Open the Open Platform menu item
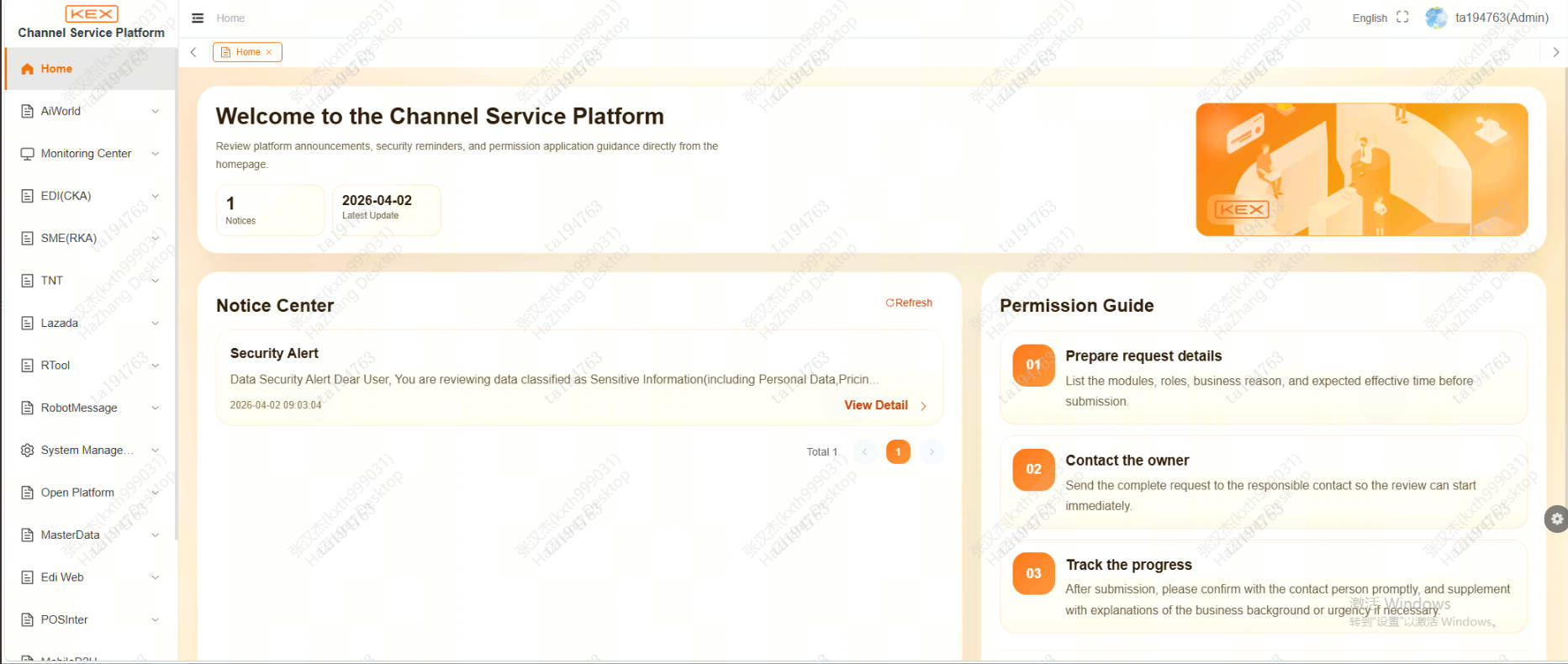The image size is (1568, 664). (90, 493)
